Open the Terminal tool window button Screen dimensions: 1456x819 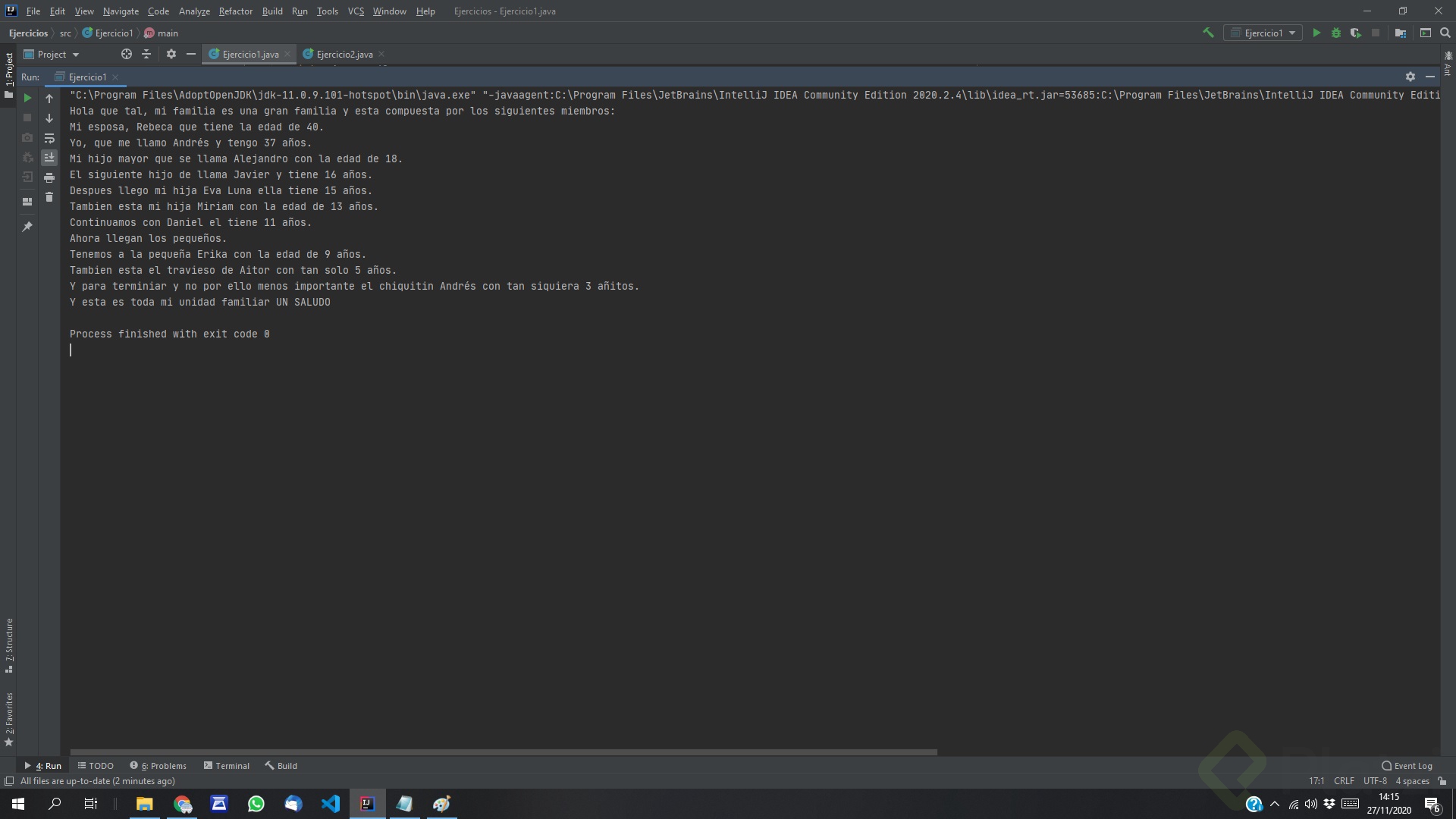[x=226, y=766]
